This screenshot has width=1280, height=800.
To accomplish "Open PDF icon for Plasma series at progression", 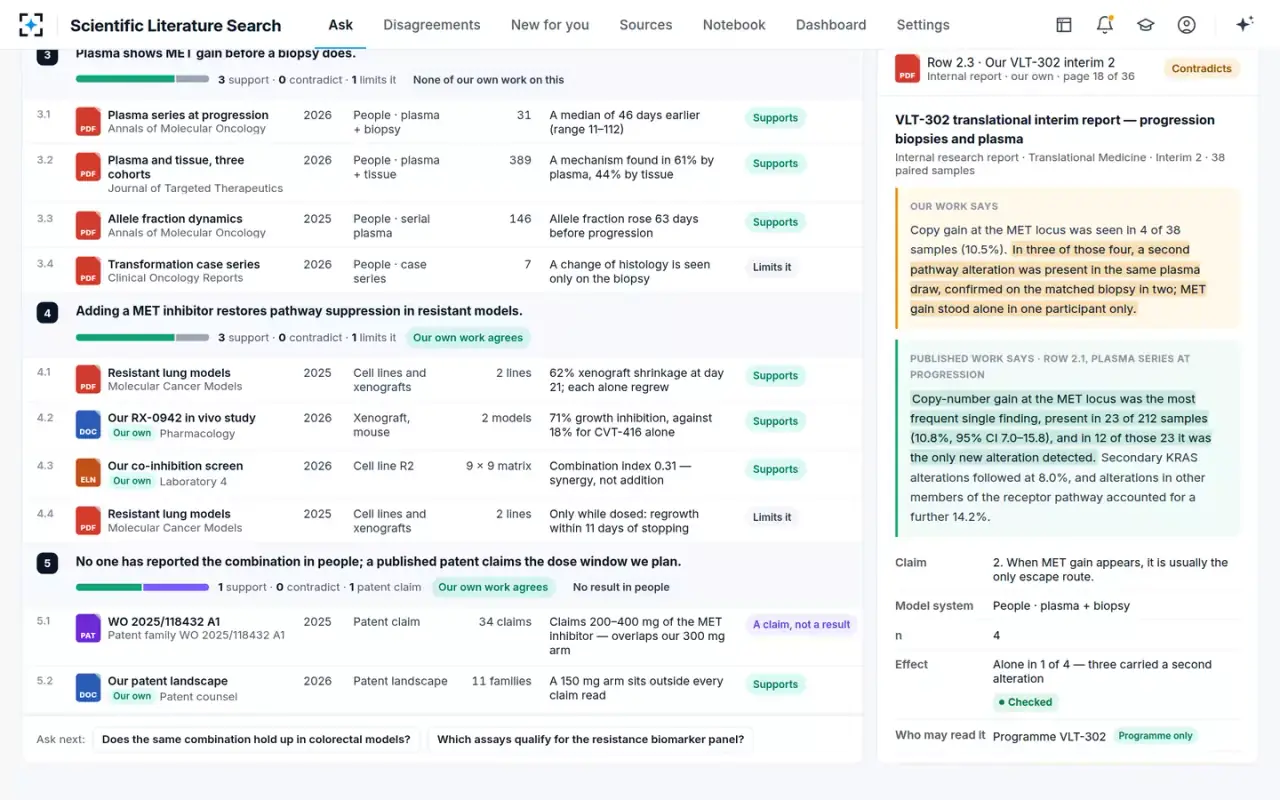I will [x=88, y=121].
